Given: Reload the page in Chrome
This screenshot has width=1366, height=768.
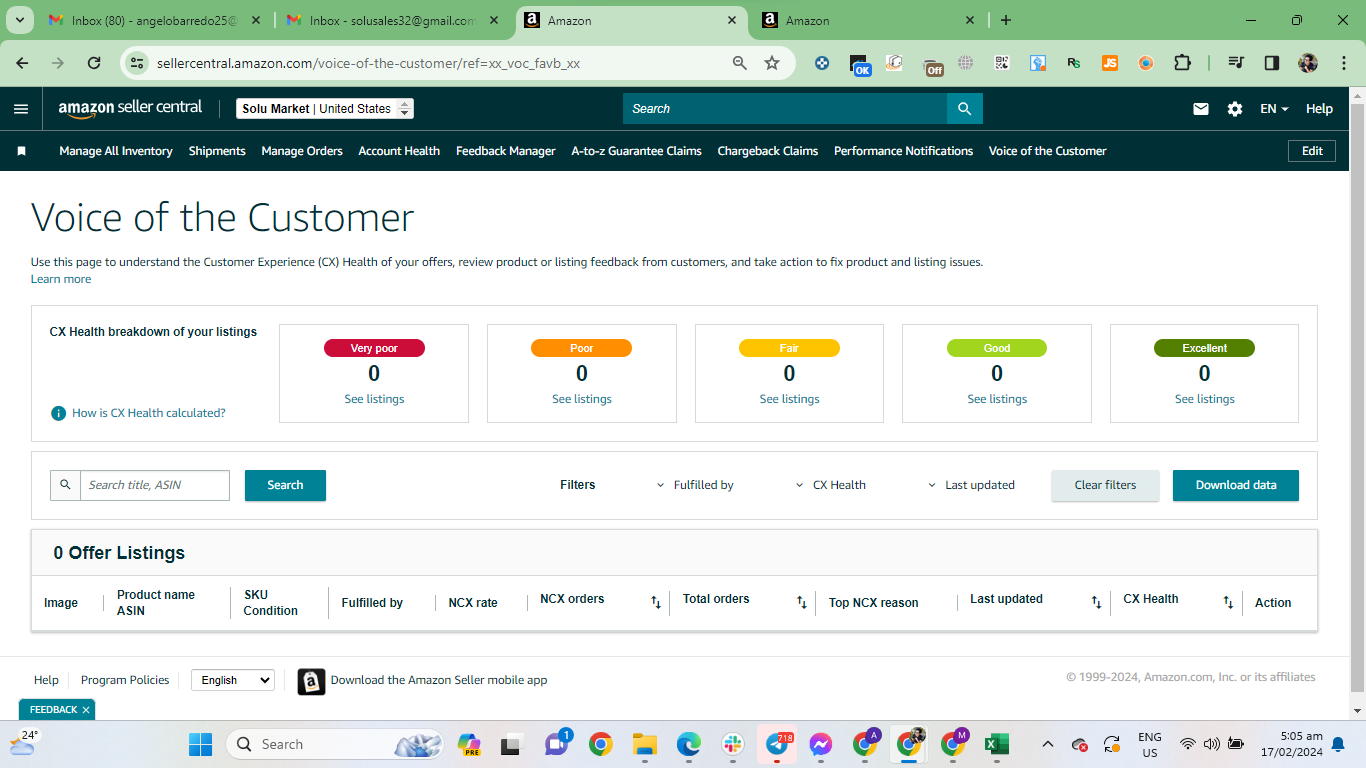Looking at the screenshot, I should (x=94, y=63).
